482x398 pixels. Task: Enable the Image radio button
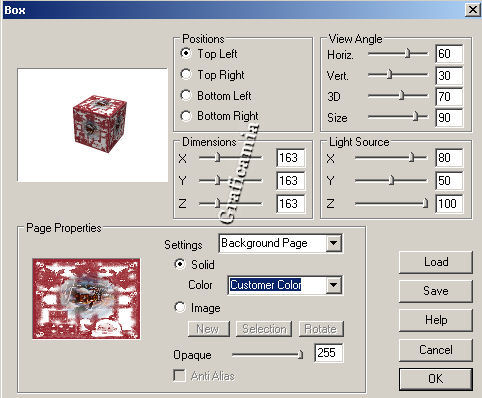click(180, 307)
